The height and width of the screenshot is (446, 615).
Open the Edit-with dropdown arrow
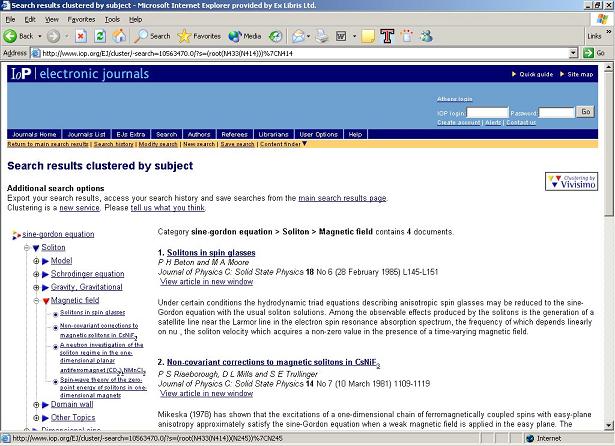pyautogui.click(x=354, y=36)
